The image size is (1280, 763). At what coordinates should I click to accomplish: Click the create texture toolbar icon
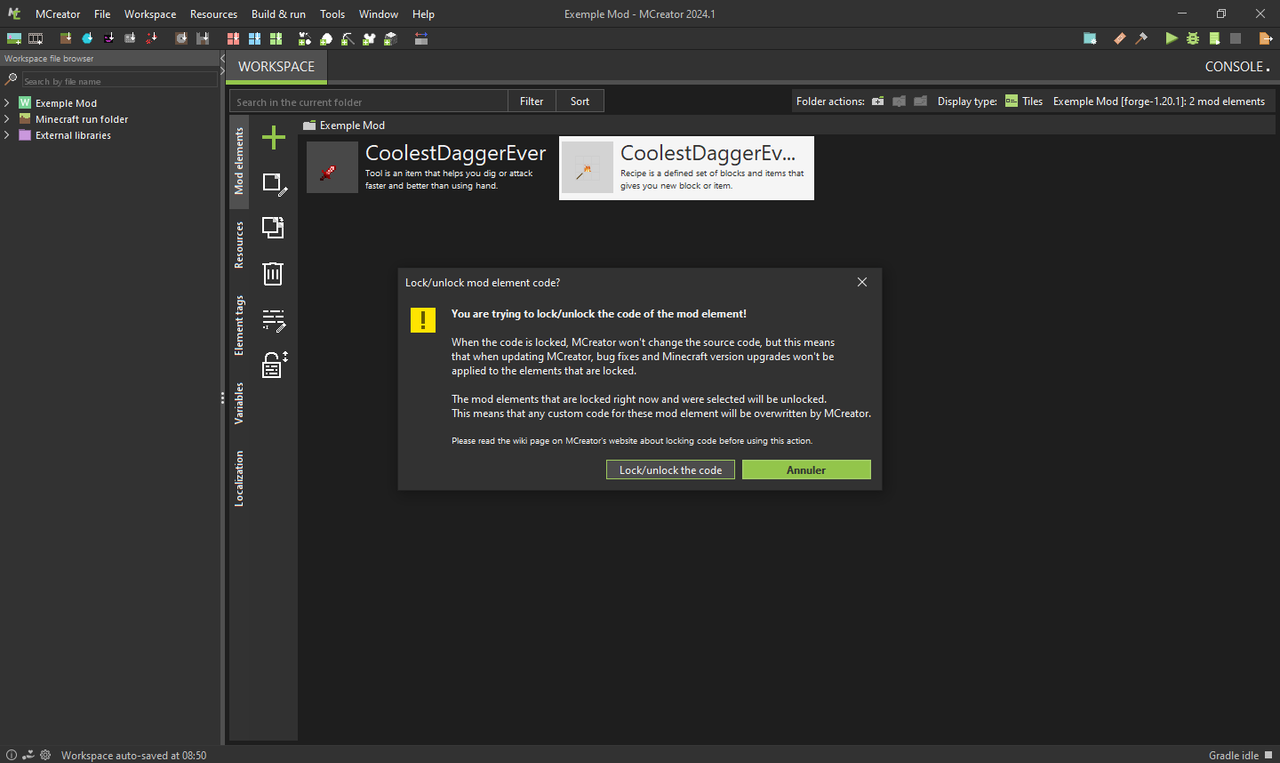14,39
